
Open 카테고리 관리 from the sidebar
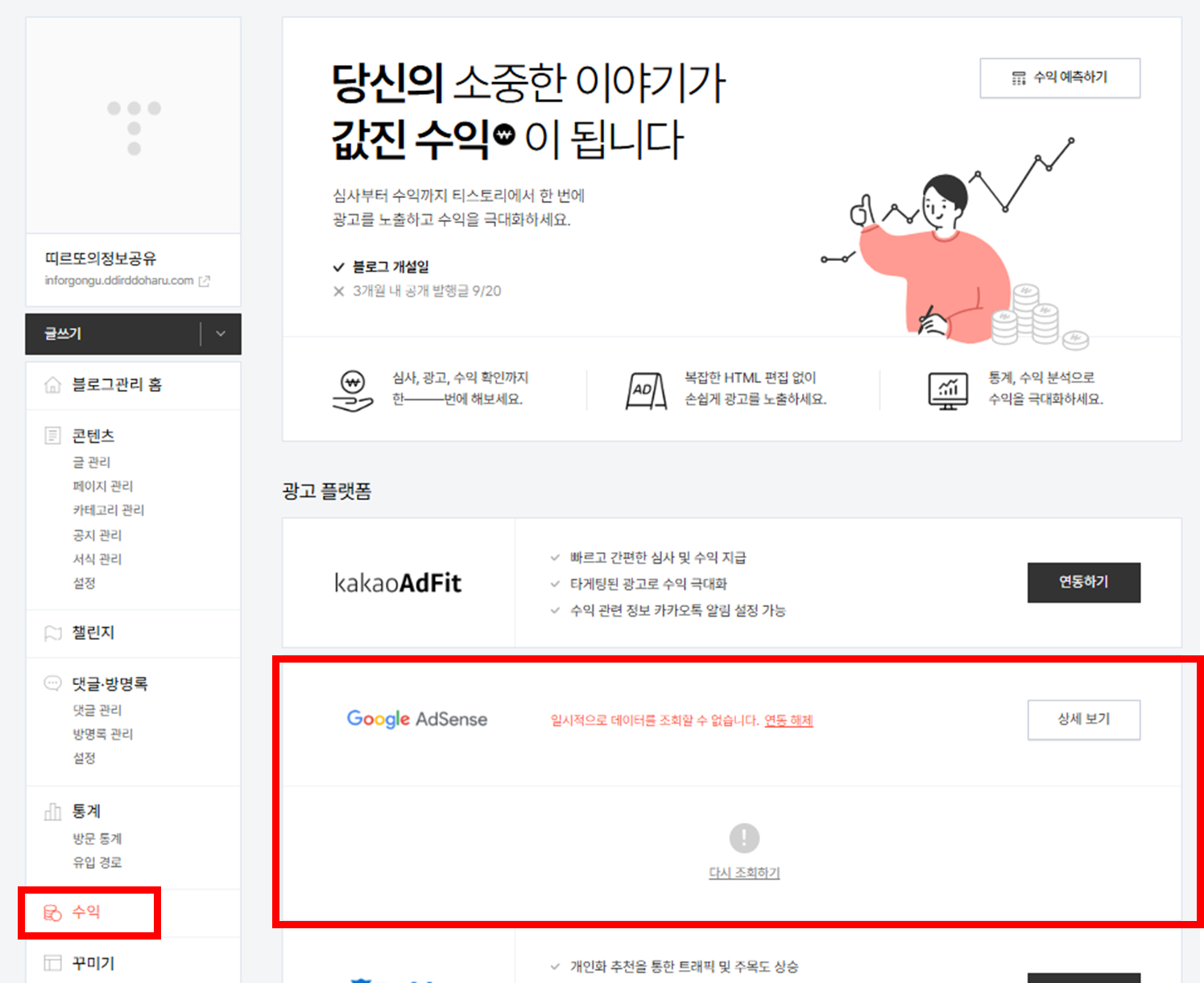click(x=109, y=510)
